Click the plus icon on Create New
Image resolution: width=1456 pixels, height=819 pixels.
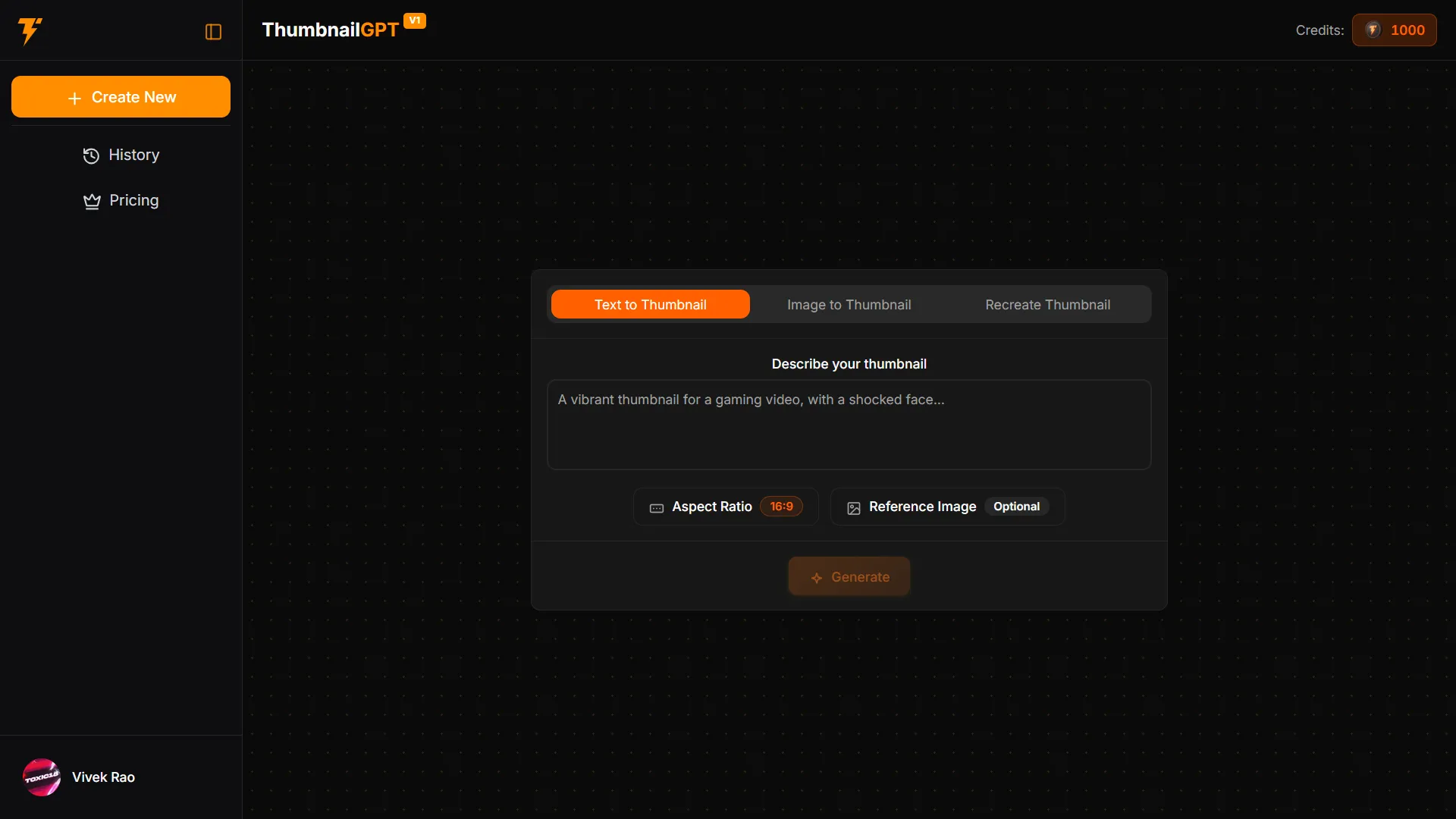click(74, 99)
